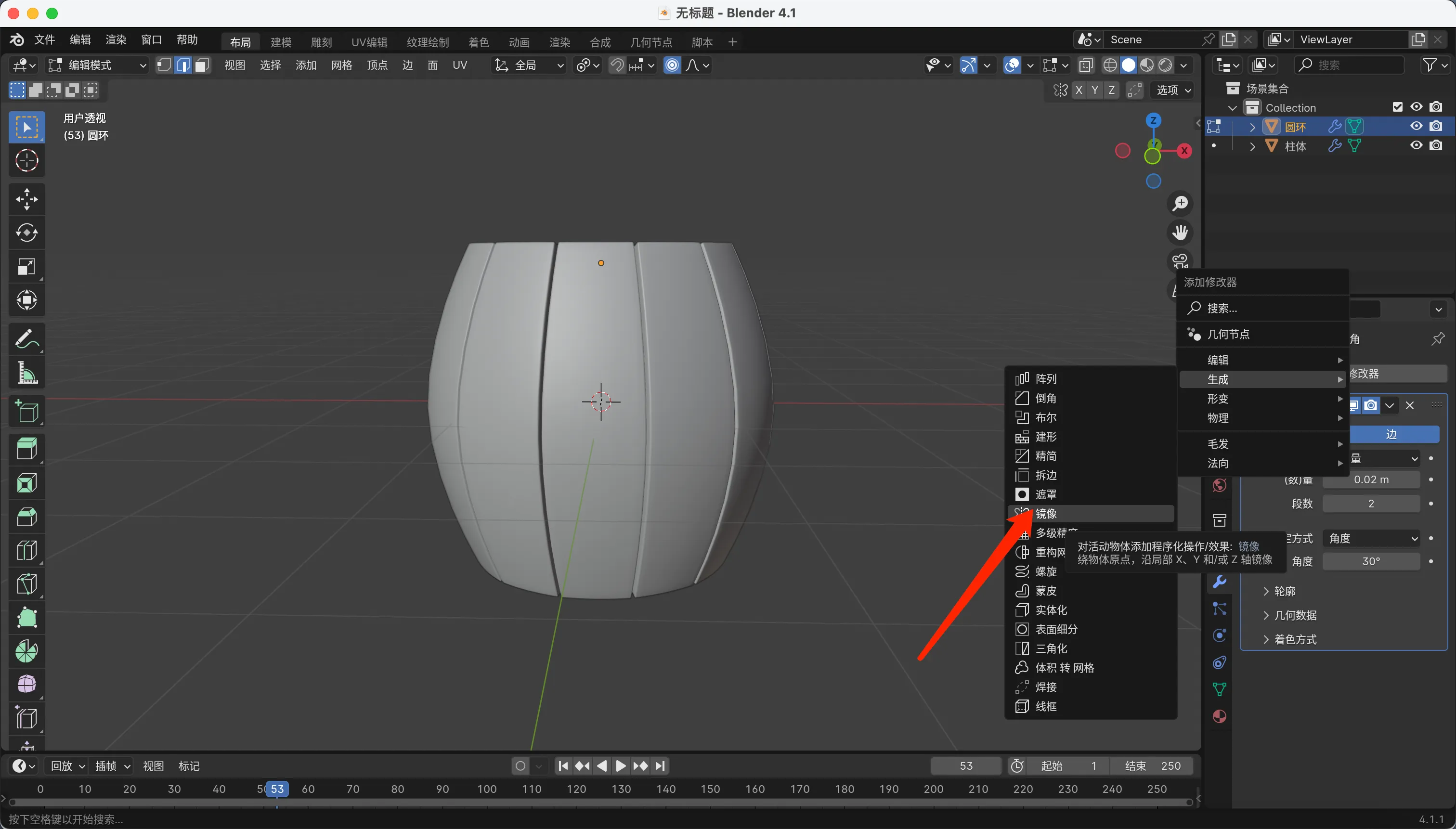
Task: Choose 镜像 modifier from the menu
Action: point(1046,514)
